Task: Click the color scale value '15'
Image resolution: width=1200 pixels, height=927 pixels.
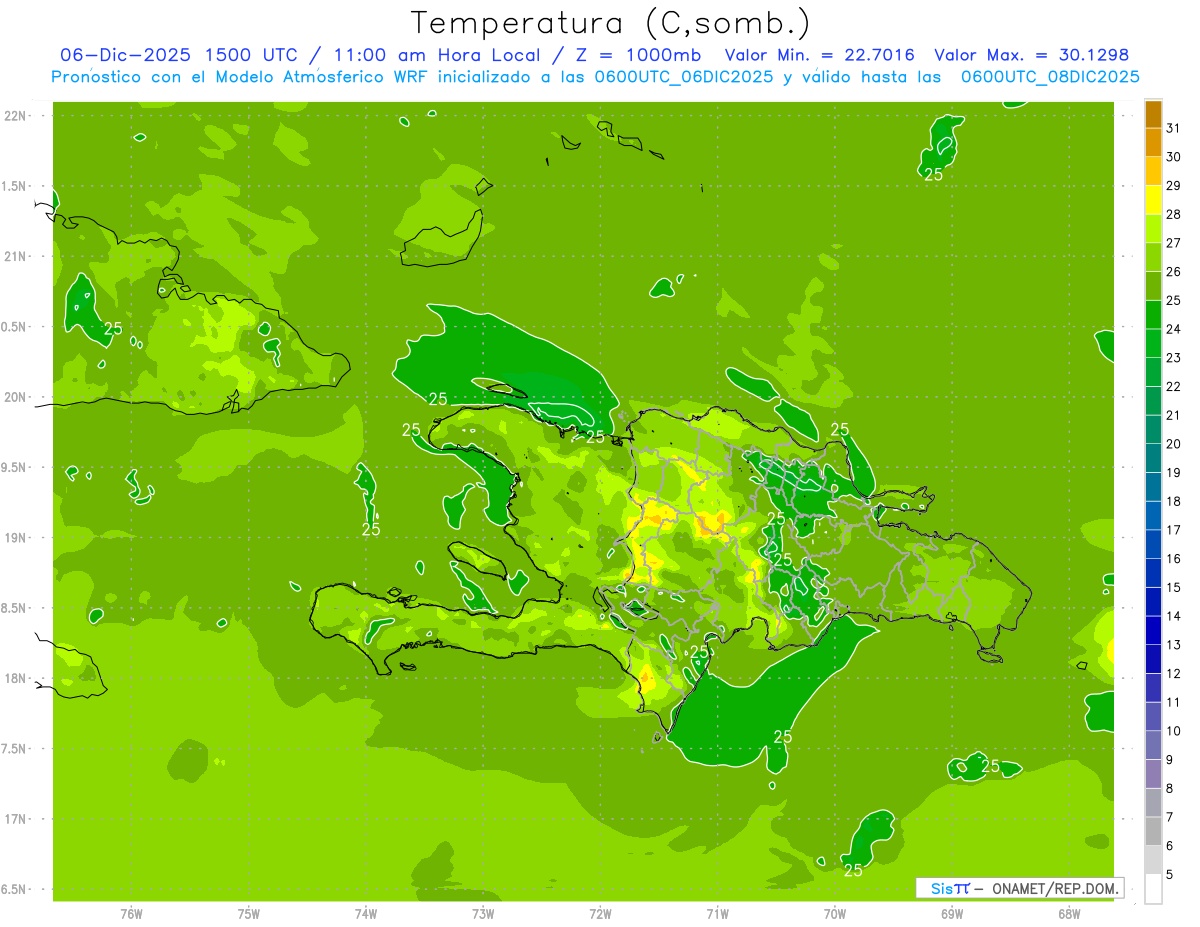Action: click(1174, 587)
